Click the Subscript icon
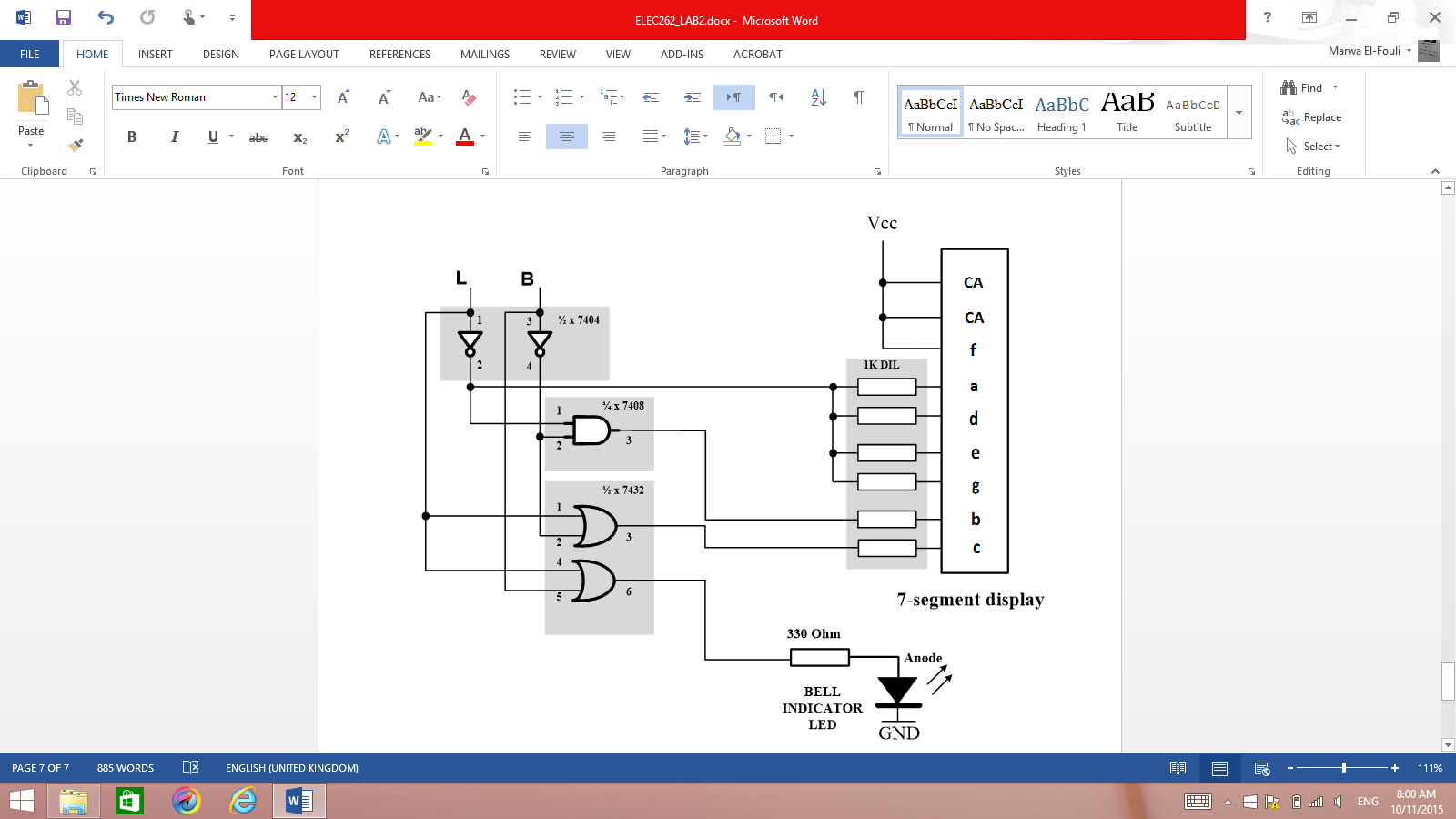Viewport: 1456px width, 819px height. [299, 136]
